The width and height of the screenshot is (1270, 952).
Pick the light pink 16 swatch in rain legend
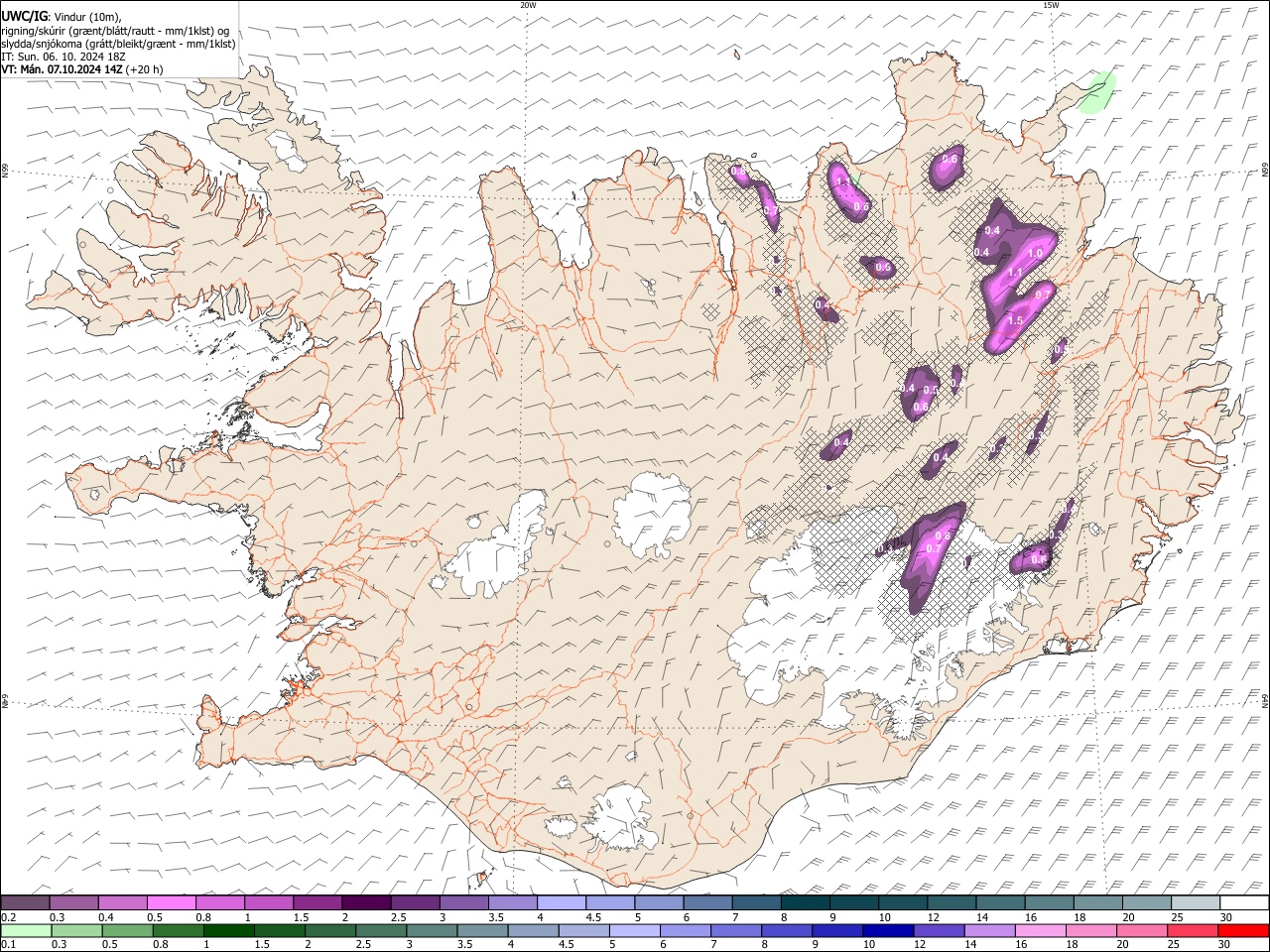1039,930
